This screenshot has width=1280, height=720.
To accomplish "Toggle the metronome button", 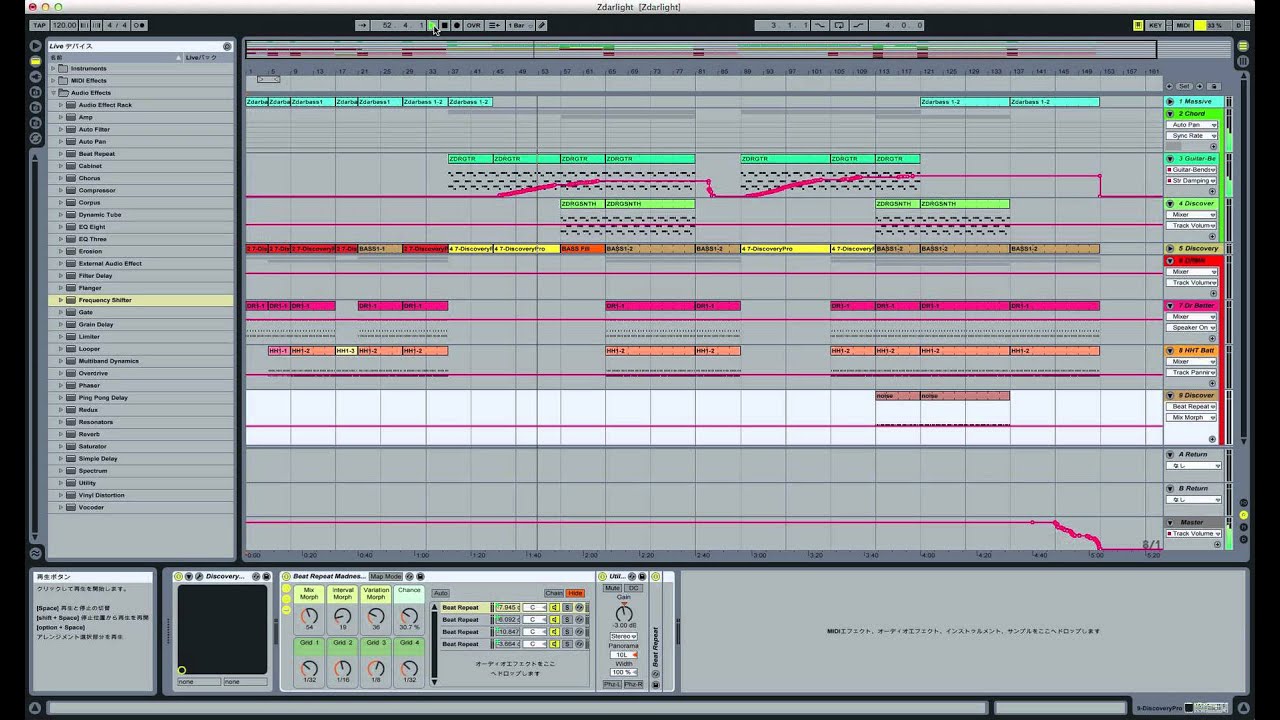I will [x=139, y=25].
